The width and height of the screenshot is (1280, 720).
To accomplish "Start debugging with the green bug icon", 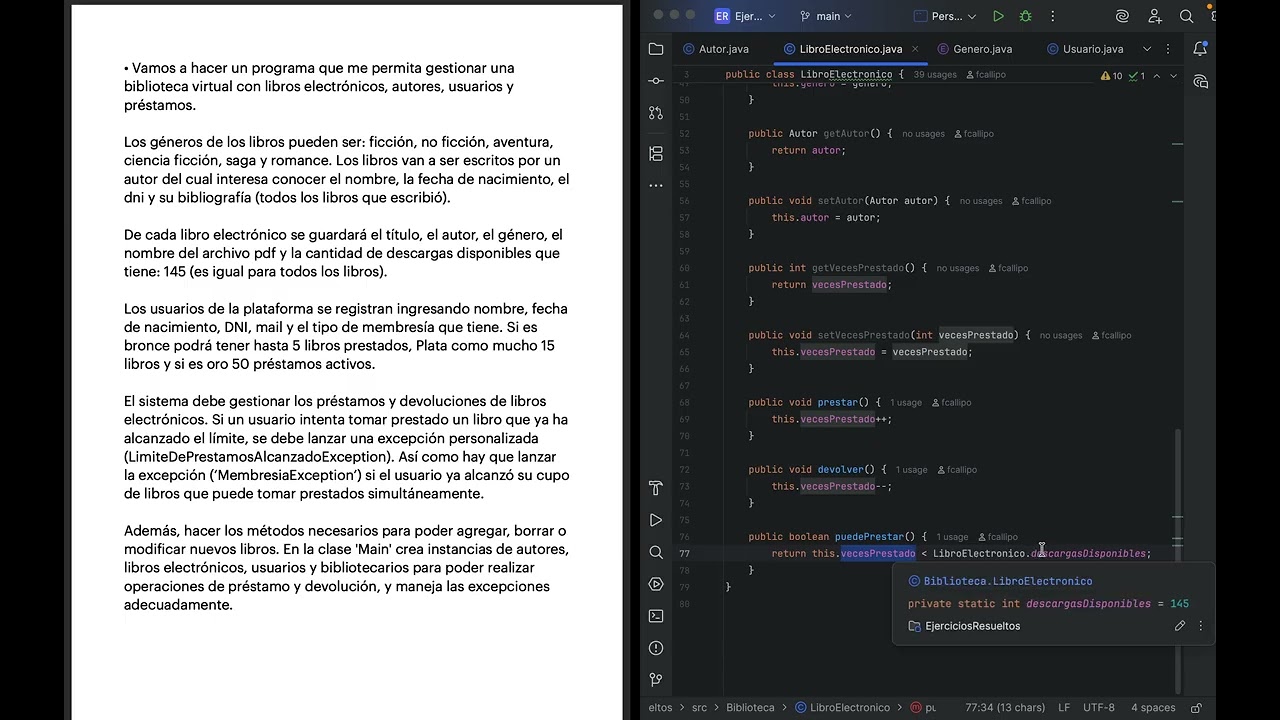I will coord(1025,16).
